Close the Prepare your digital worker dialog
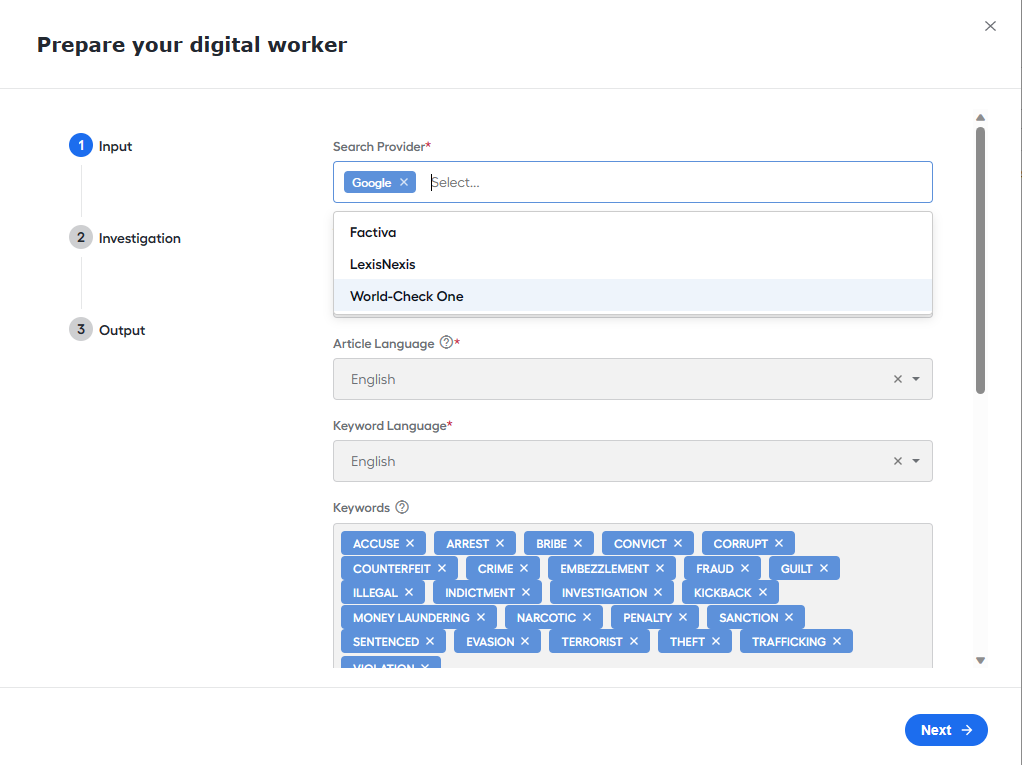 (x=990, y=26)
